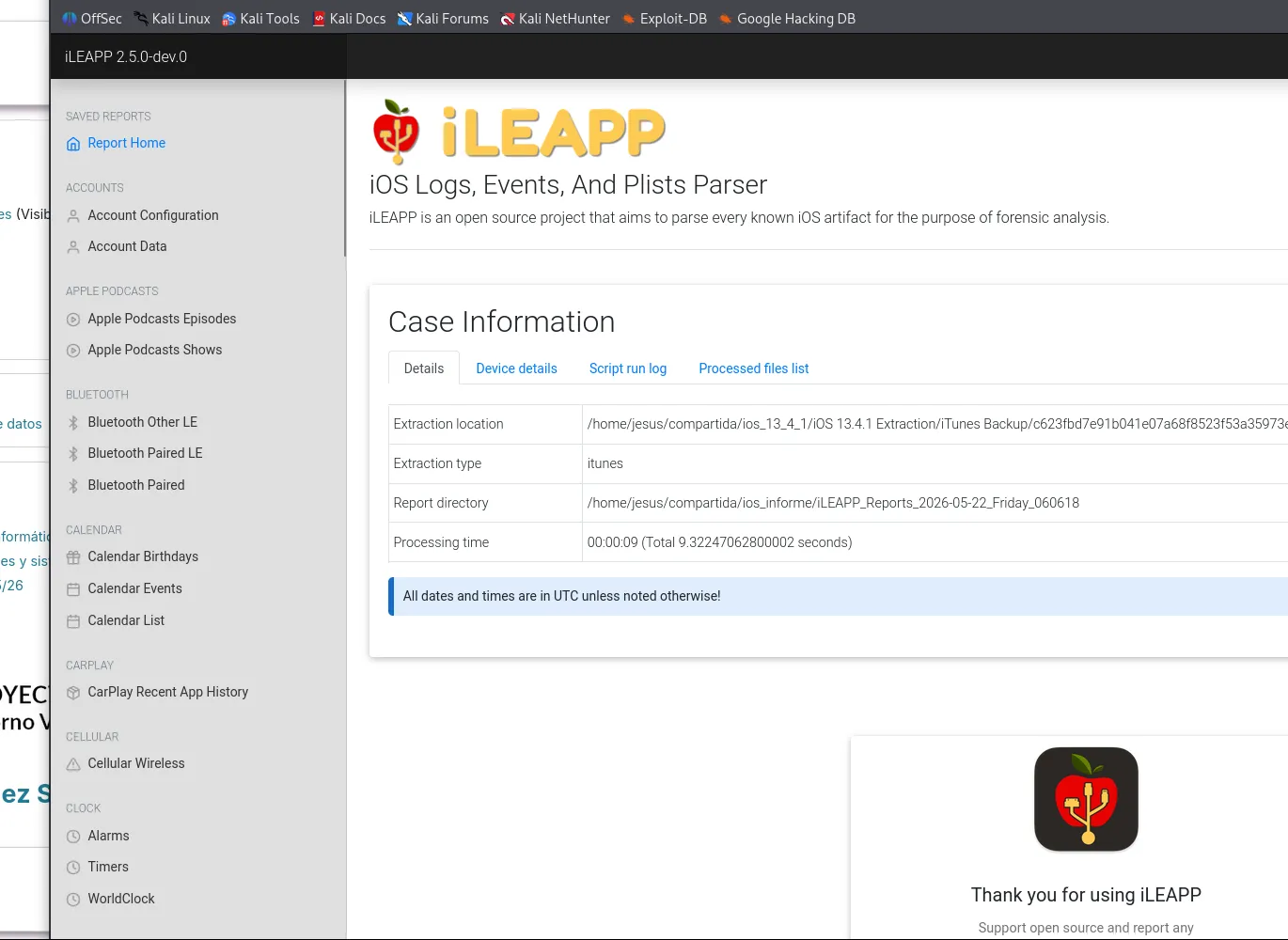Open the OffSec bookmark
Screen dimensions: 1288x940
tap(92, 19)
